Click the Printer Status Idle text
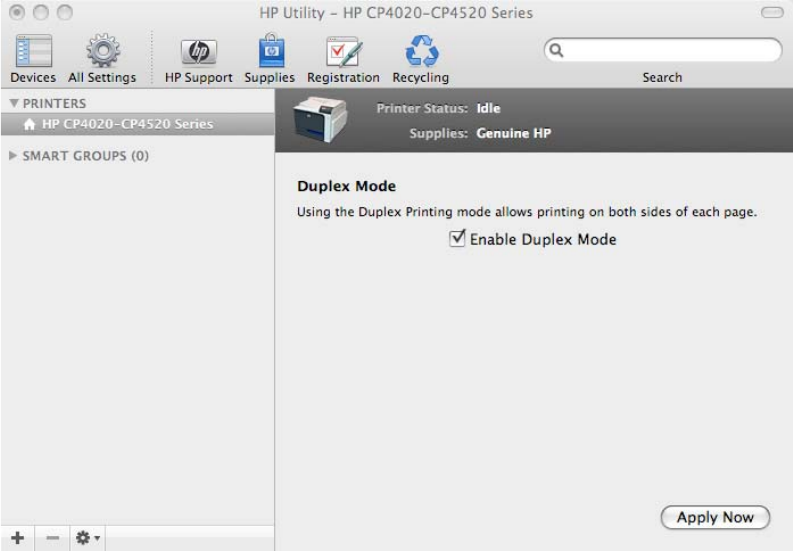Viewport: 793px width, 551px height. (438, 108)
